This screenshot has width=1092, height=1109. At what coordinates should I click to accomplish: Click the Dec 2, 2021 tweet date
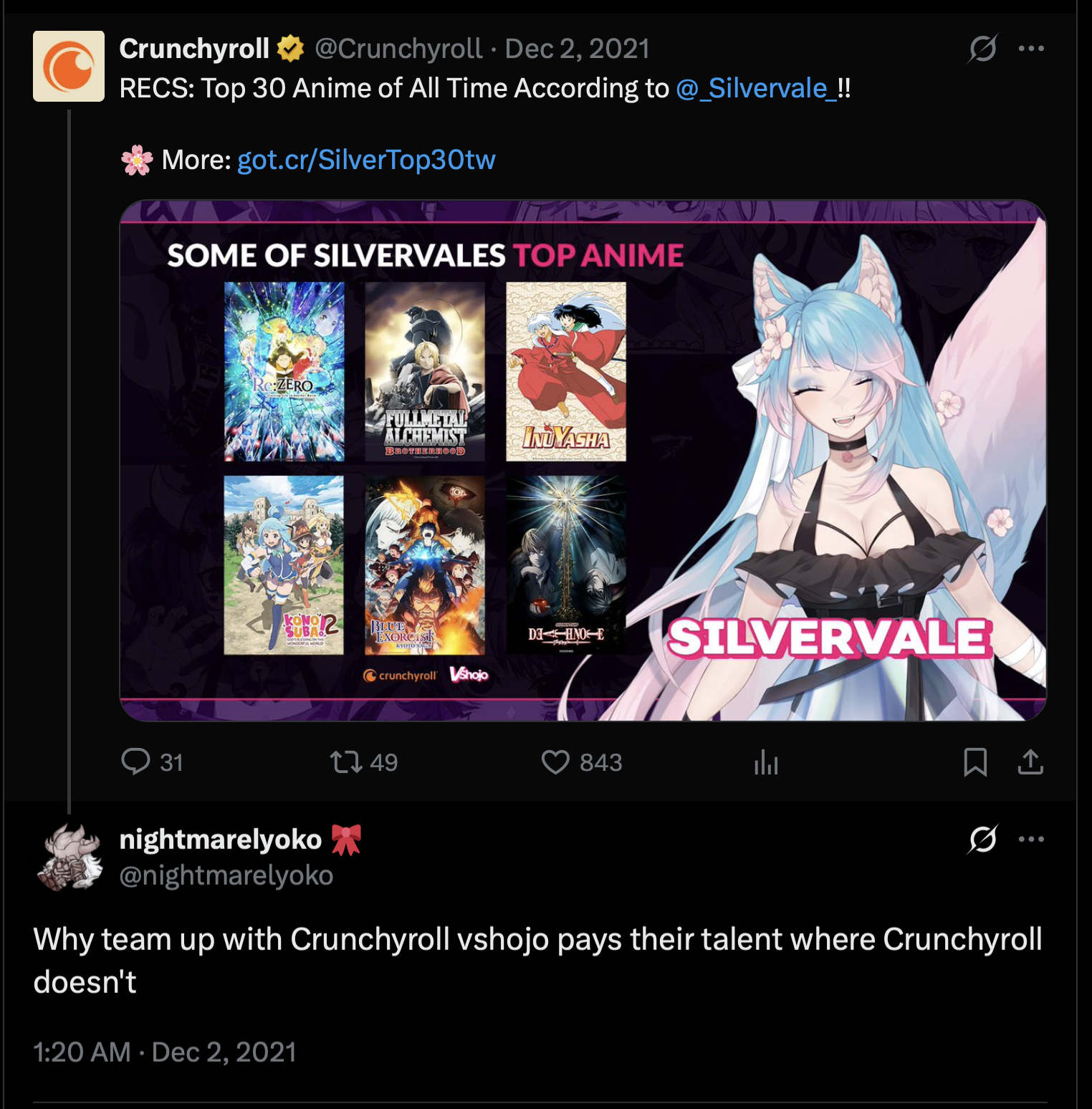click(577, 49)
